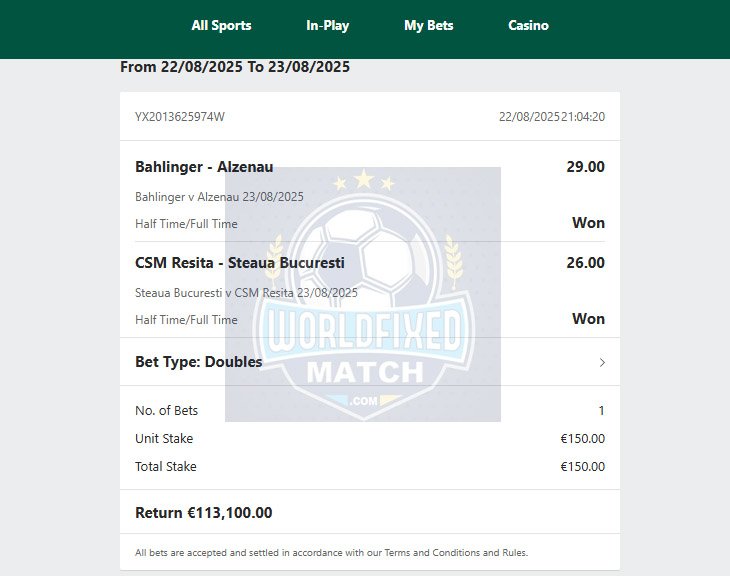Select bet reference YX2013625974W
Viewport: 730px width, 576px height.
tap(180, 116)
